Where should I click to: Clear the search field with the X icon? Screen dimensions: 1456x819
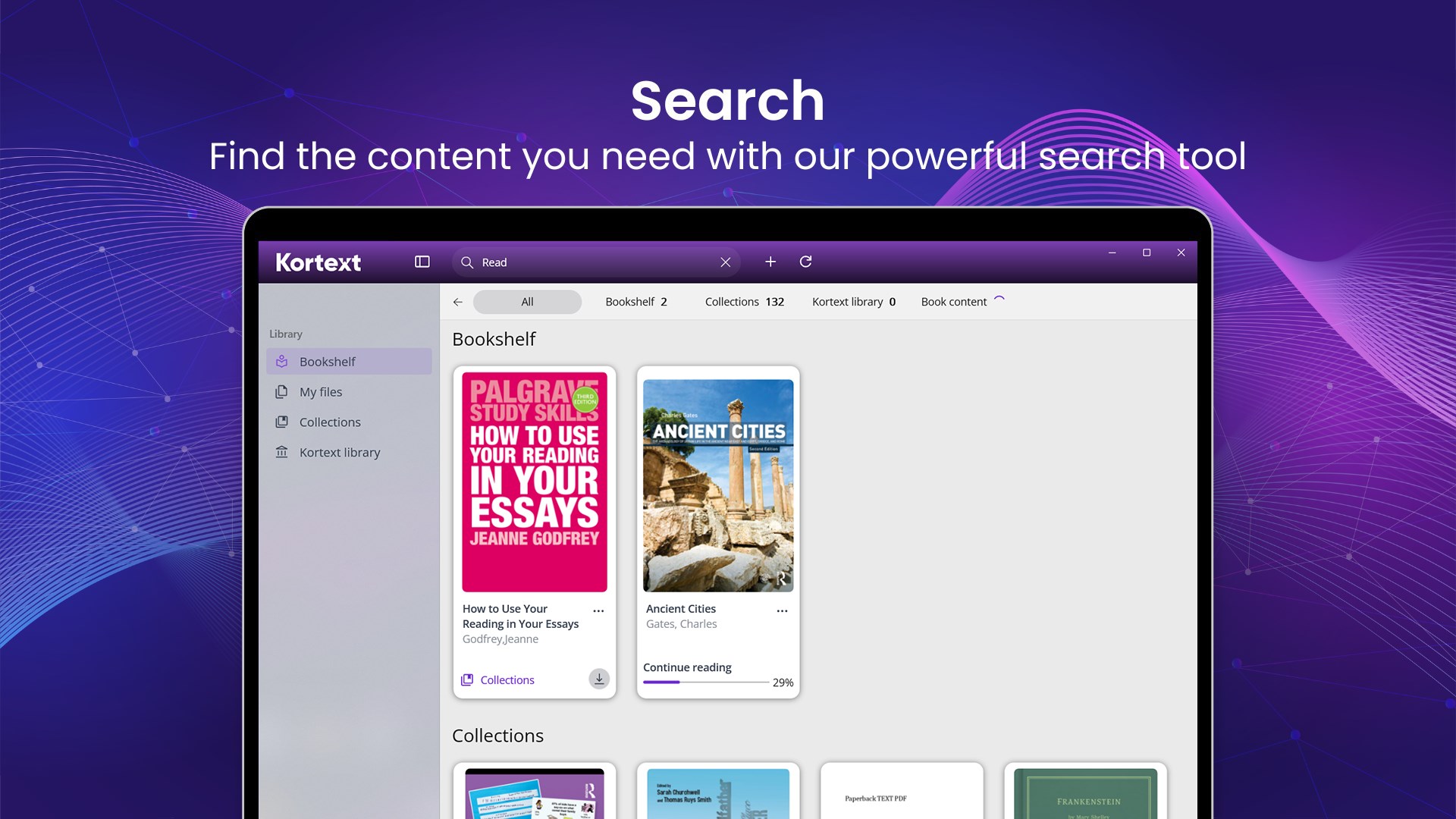(725, 262)
